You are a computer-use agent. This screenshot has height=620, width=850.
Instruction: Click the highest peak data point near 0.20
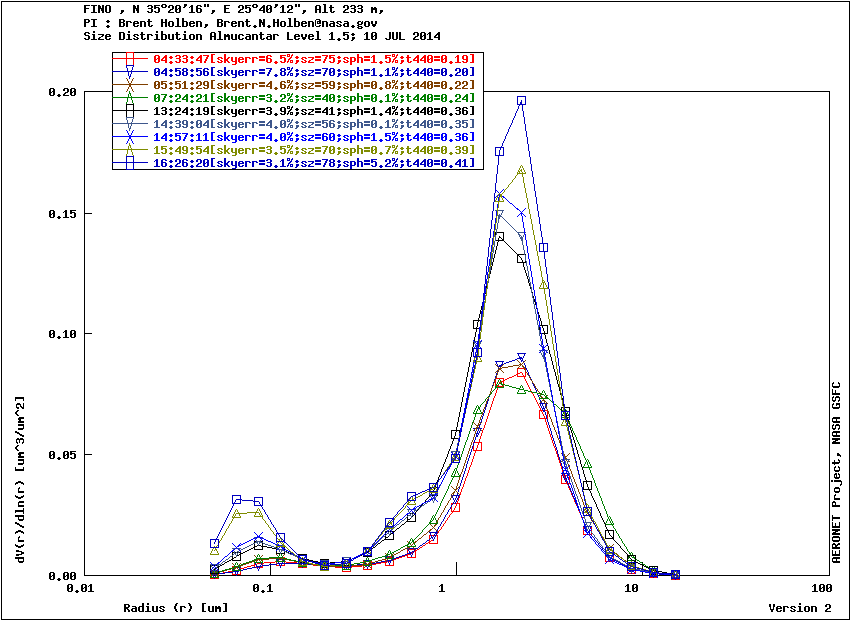tap(521, 101)
